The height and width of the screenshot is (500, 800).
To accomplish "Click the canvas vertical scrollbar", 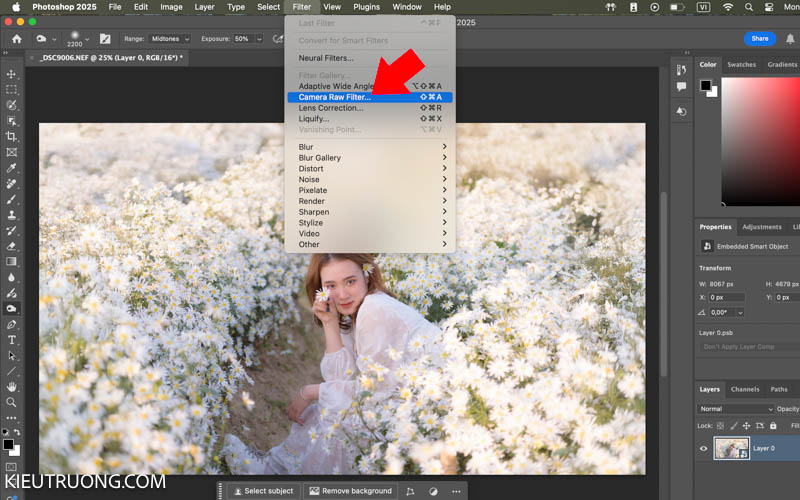I will tap(663, 283).
